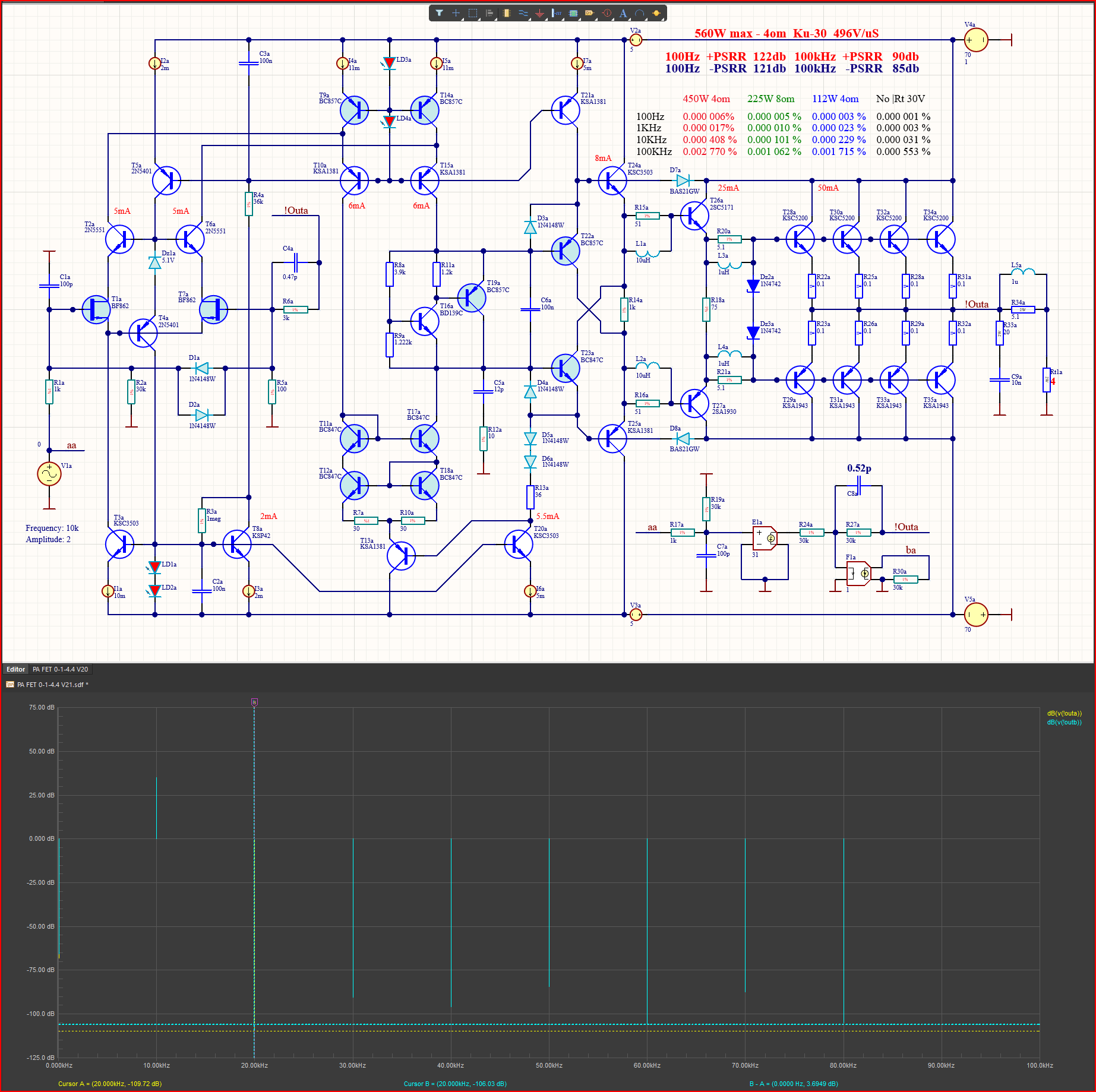This screenshot has height=1092, width=1096.
Task: Select the 25mA current annotation
Action: [728, 188]
